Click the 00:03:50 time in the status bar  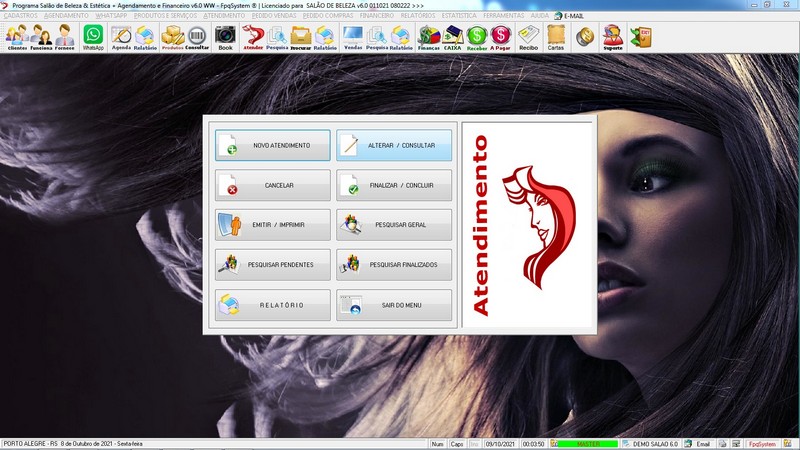coord(533,444)
